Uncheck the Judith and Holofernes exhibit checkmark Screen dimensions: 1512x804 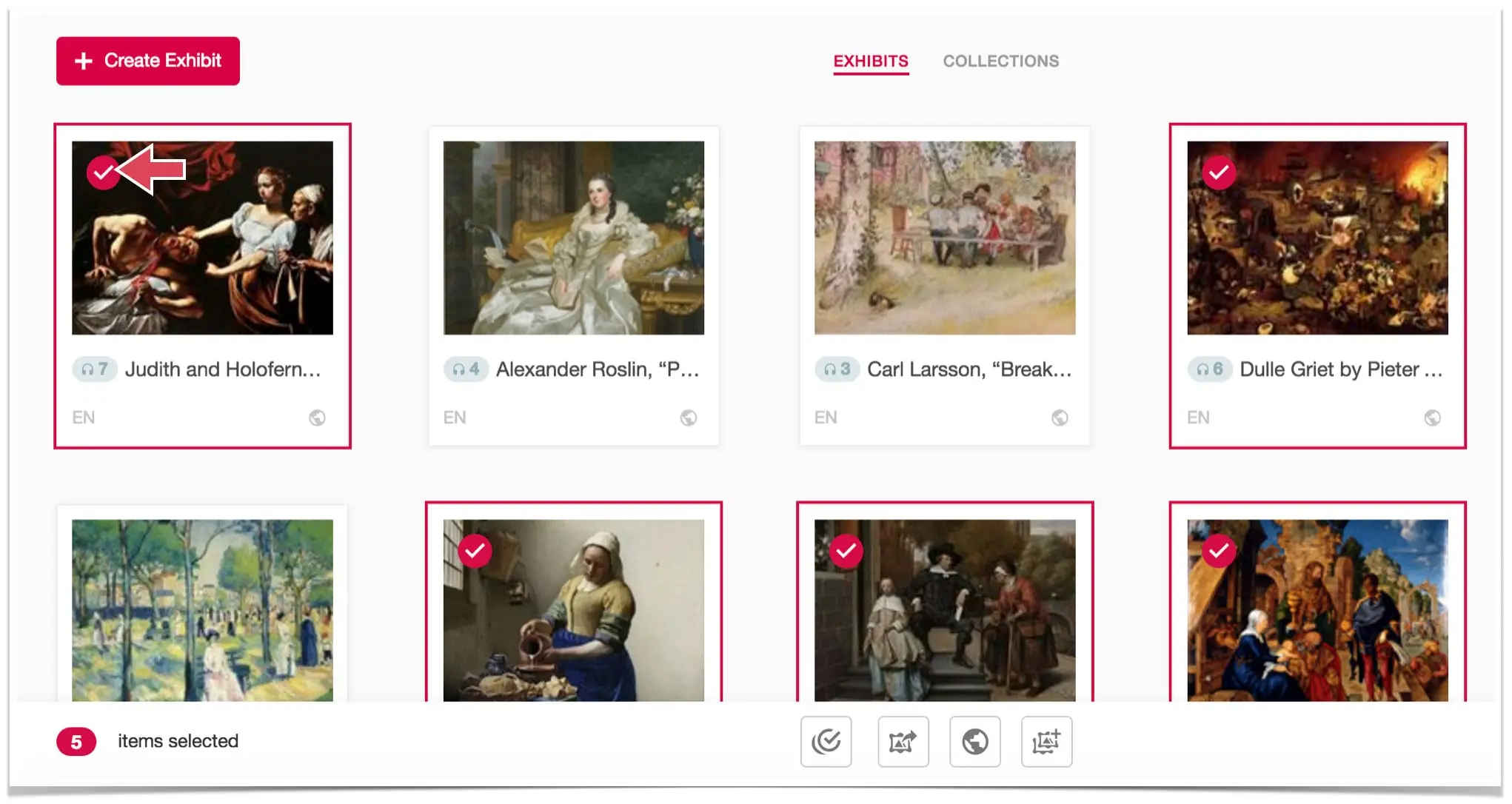click(x=103, y=172)
